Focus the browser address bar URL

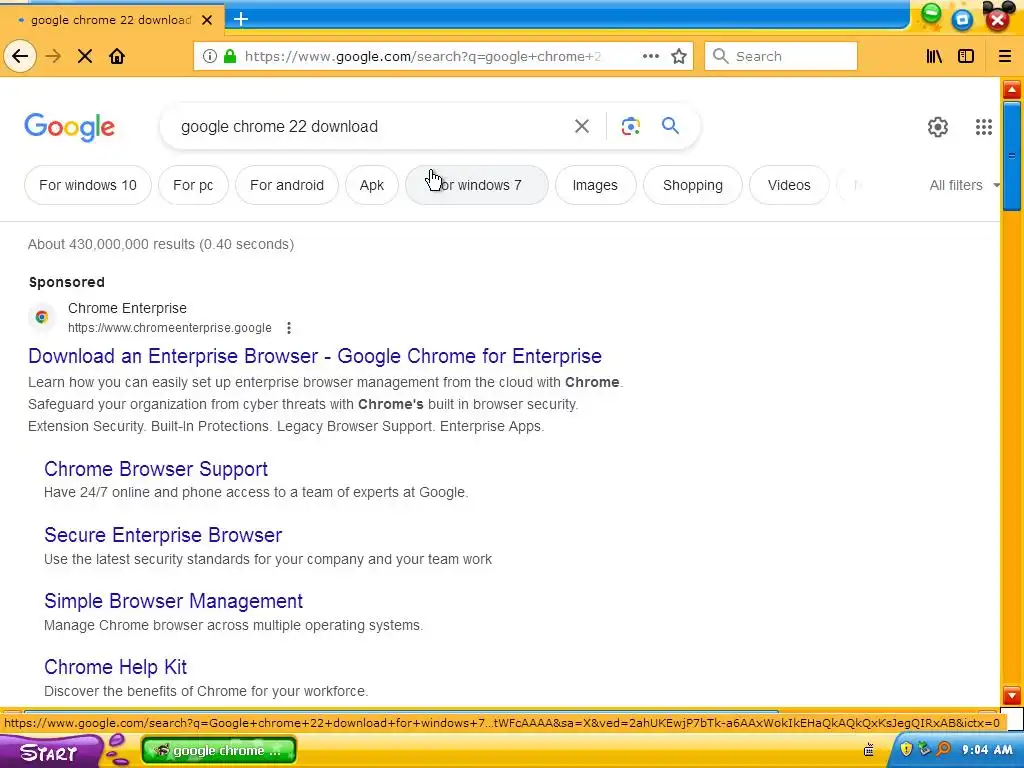pyautogui.click(x=423, y=56)
